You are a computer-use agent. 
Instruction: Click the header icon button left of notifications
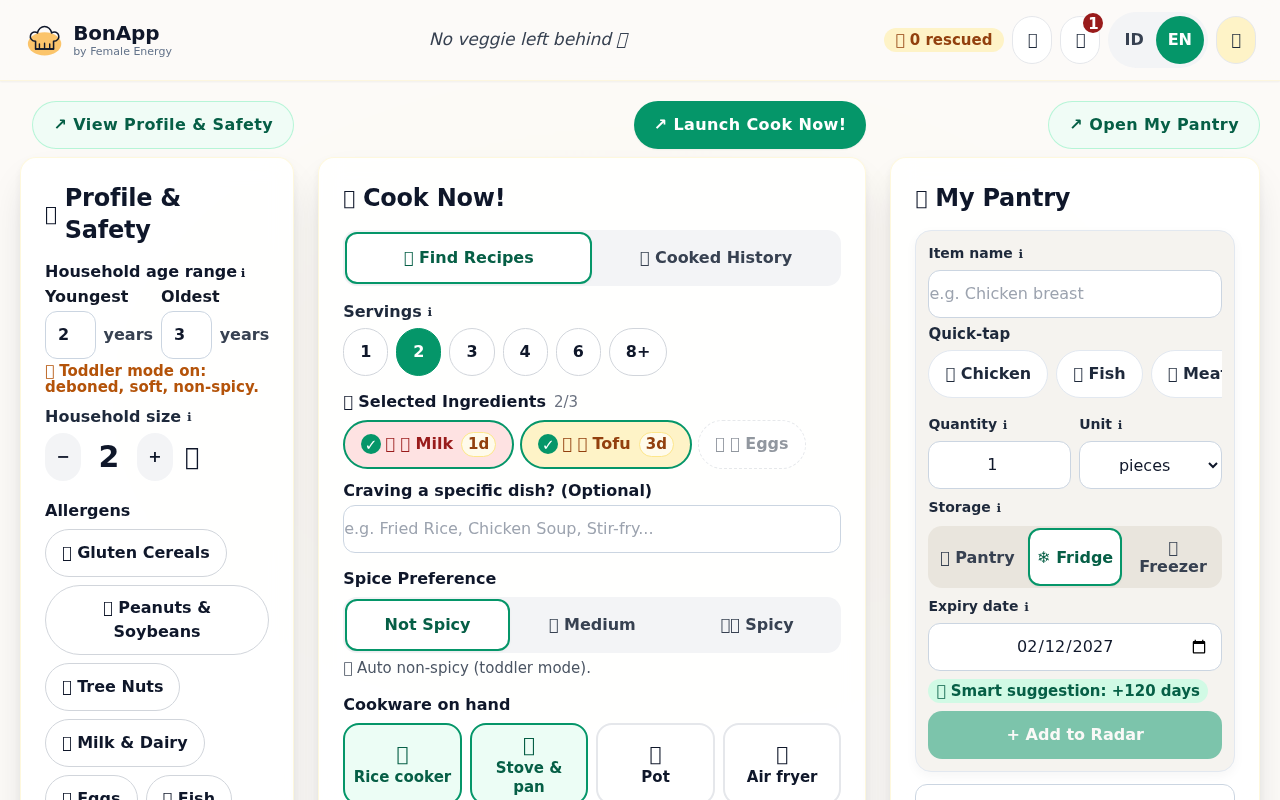click(x=1032, y=40)
